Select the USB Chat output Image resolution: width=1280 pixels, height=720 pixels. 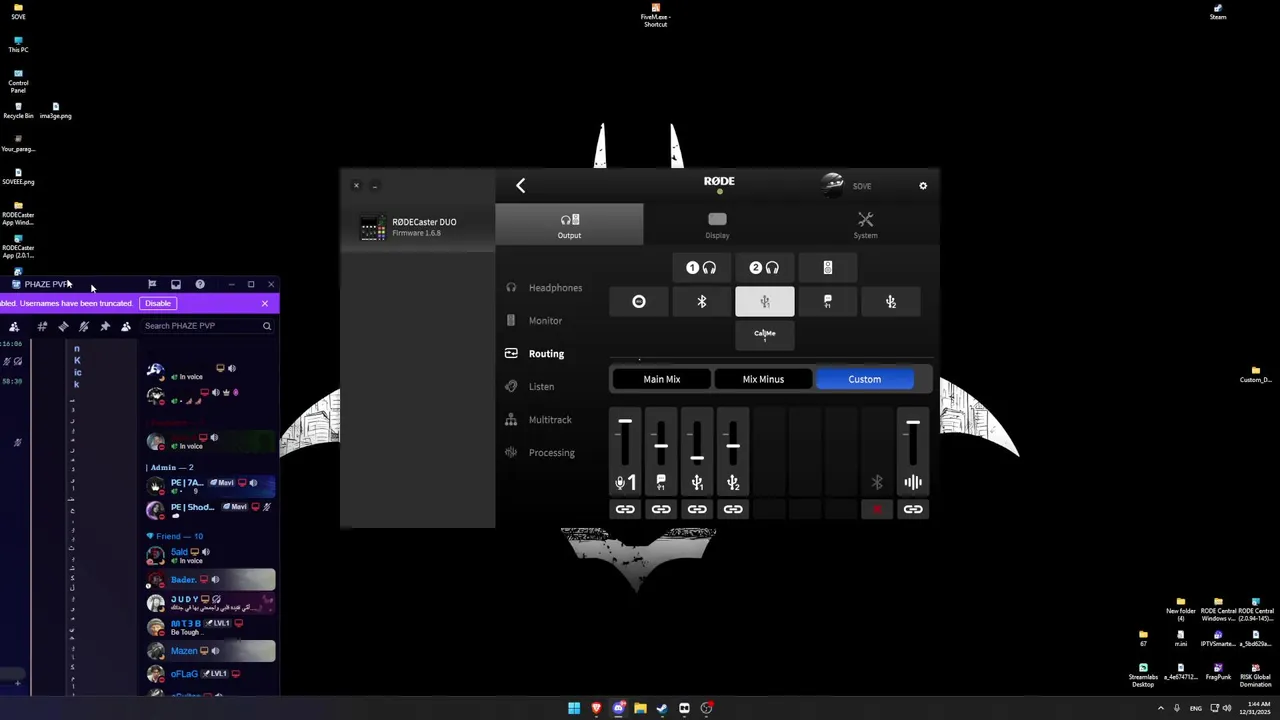pos(827,302)
